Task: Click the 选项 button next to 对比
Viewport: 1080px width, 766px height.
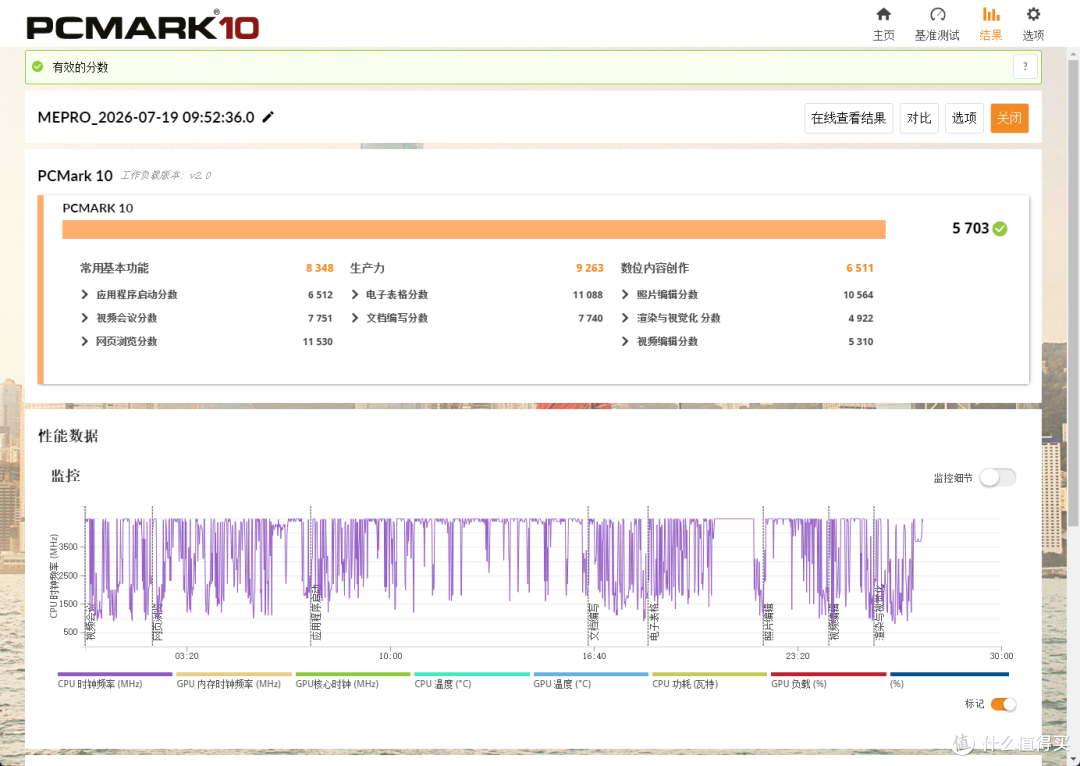Action: (x=964, y=118)
